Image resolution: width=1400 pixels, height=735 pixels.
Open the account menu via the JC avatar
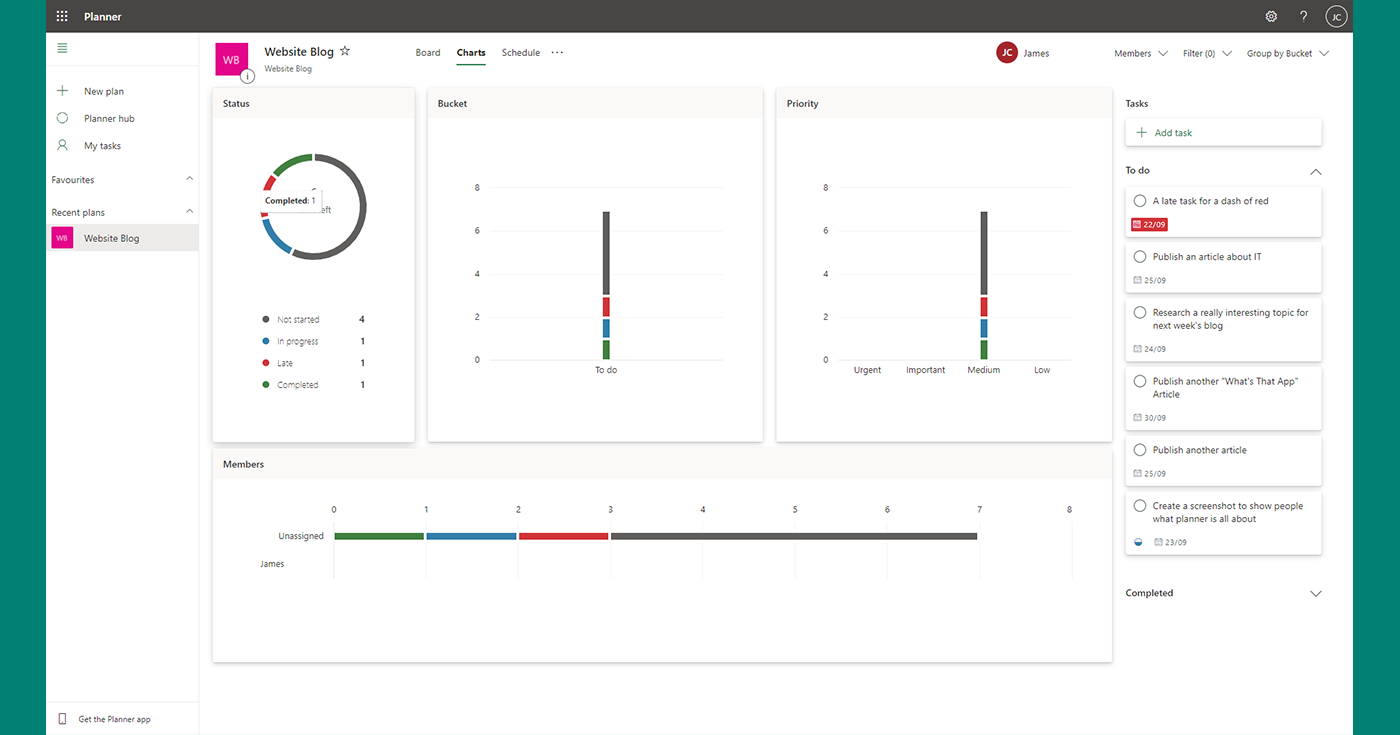click(x=1336, y=16)
